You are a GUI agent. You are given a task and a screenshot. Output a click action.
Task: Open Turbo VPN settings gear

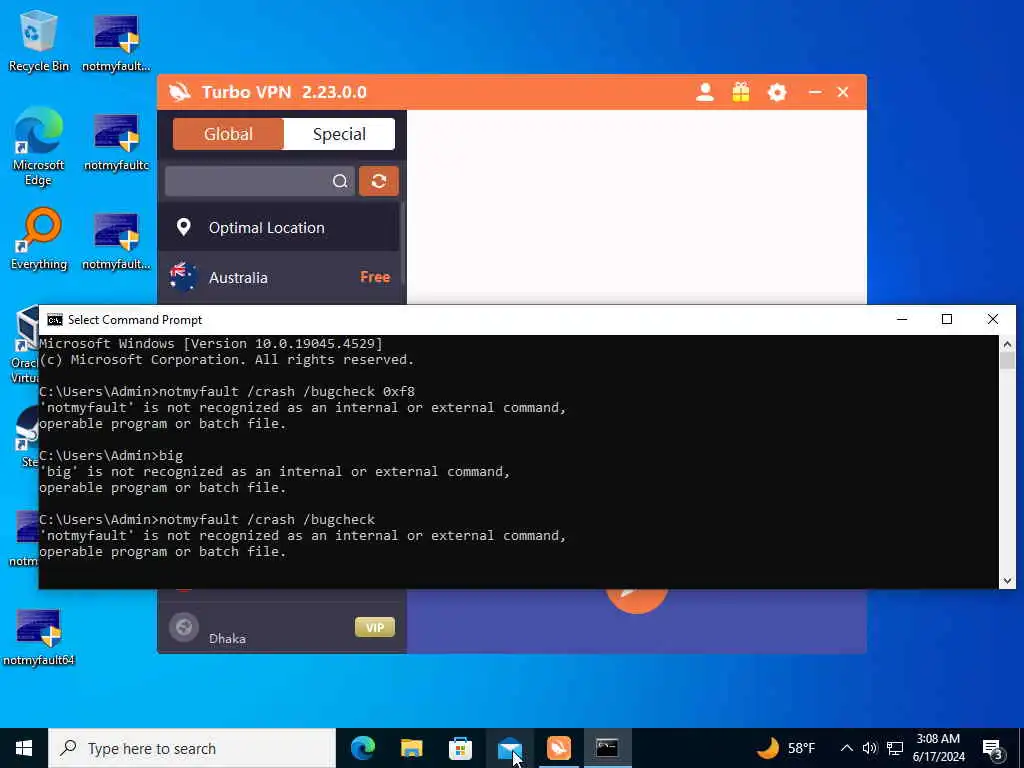point(776,92)
